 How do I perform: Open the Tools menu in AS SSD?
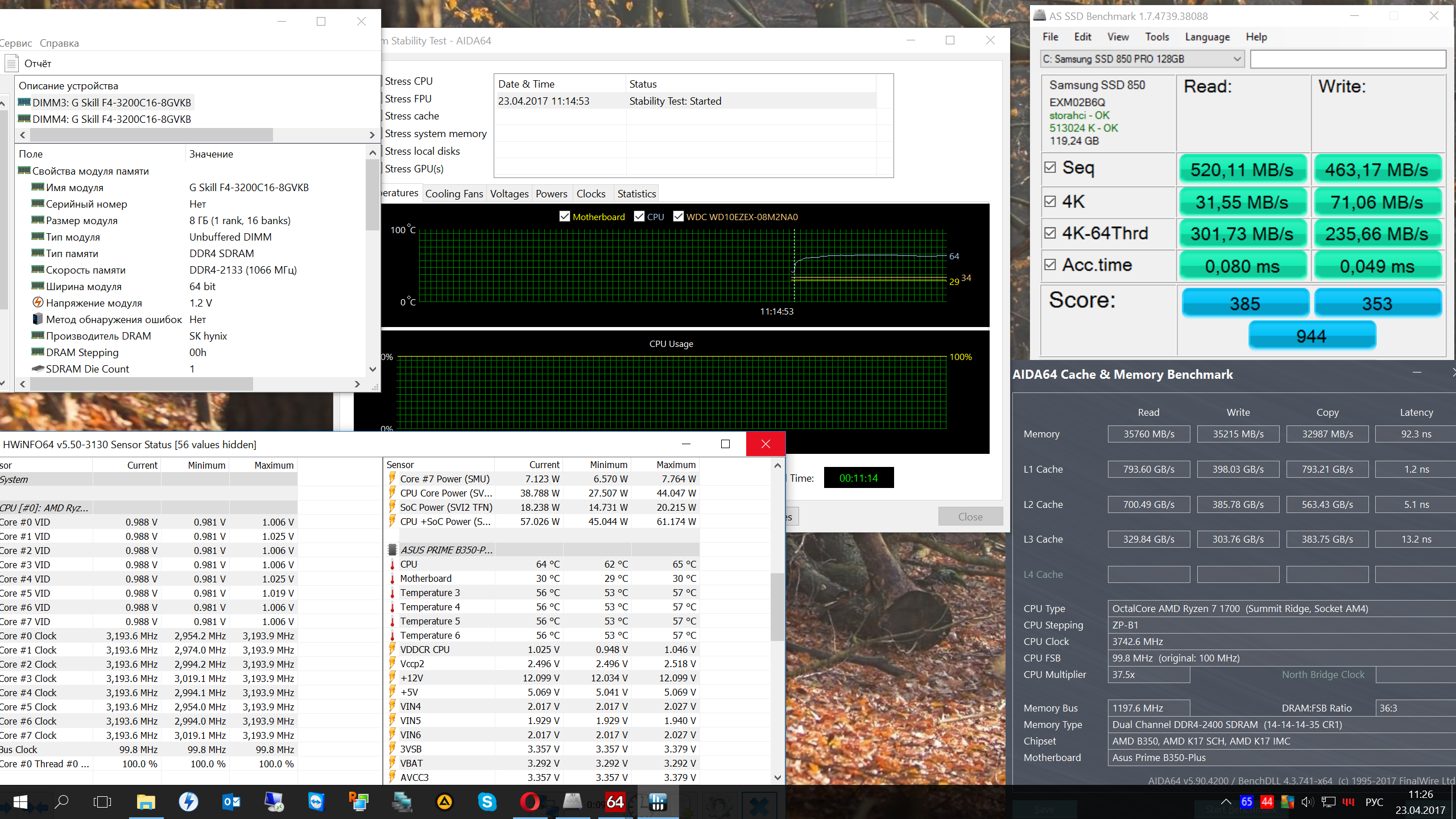coord(1156,37)
